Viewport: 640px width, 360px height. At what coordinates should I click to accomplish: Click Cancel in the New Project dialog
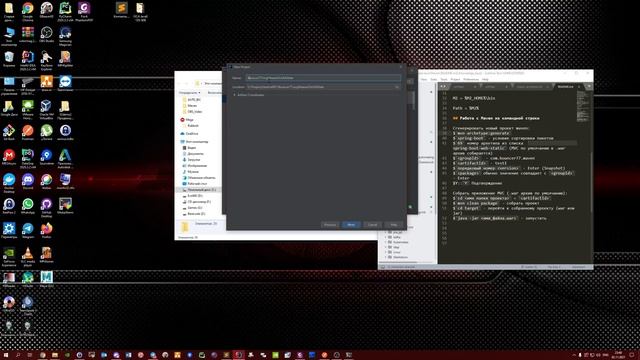tap(372, 224)
